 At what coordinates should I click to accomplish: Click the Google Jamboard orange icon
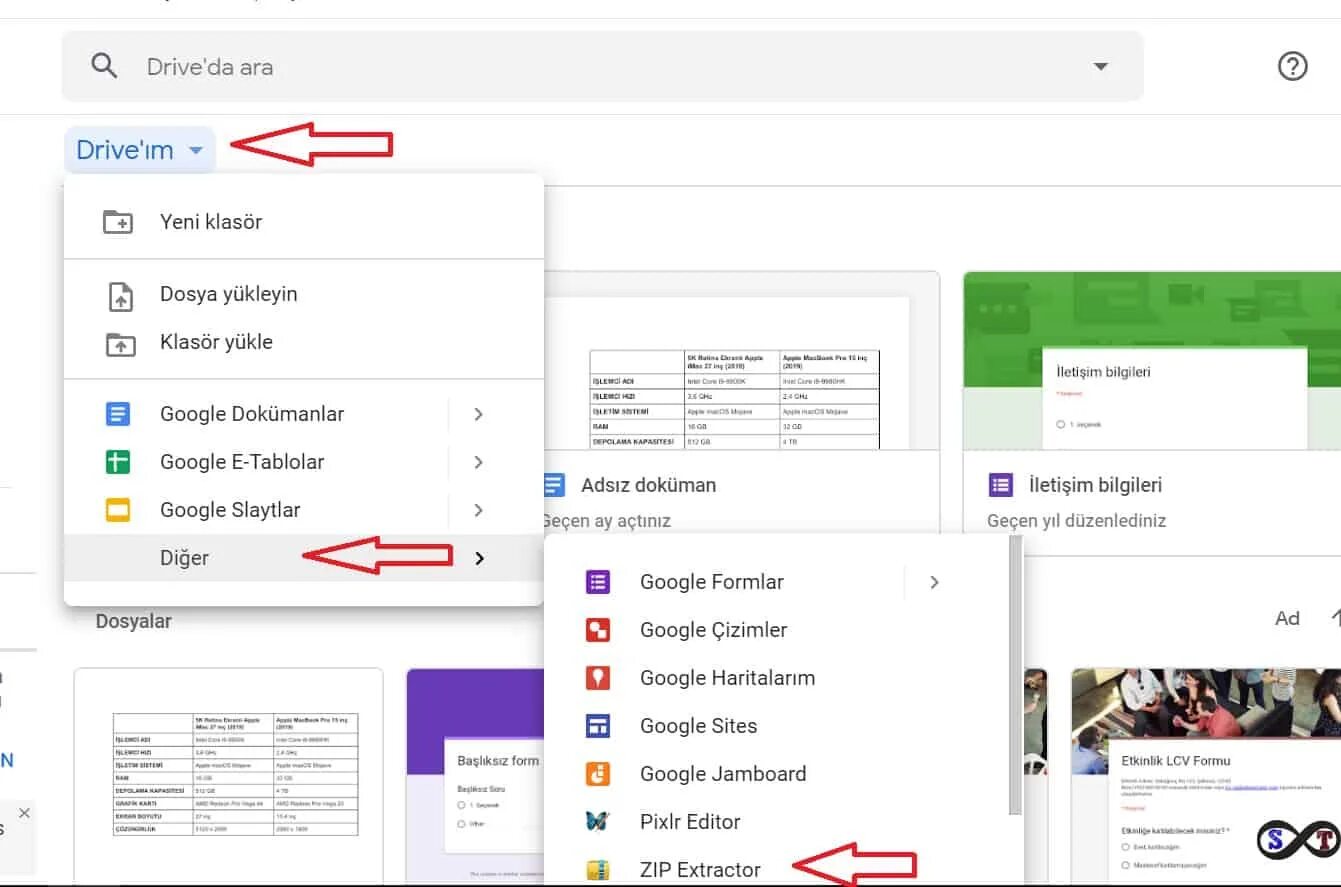[x=598, y=774]
